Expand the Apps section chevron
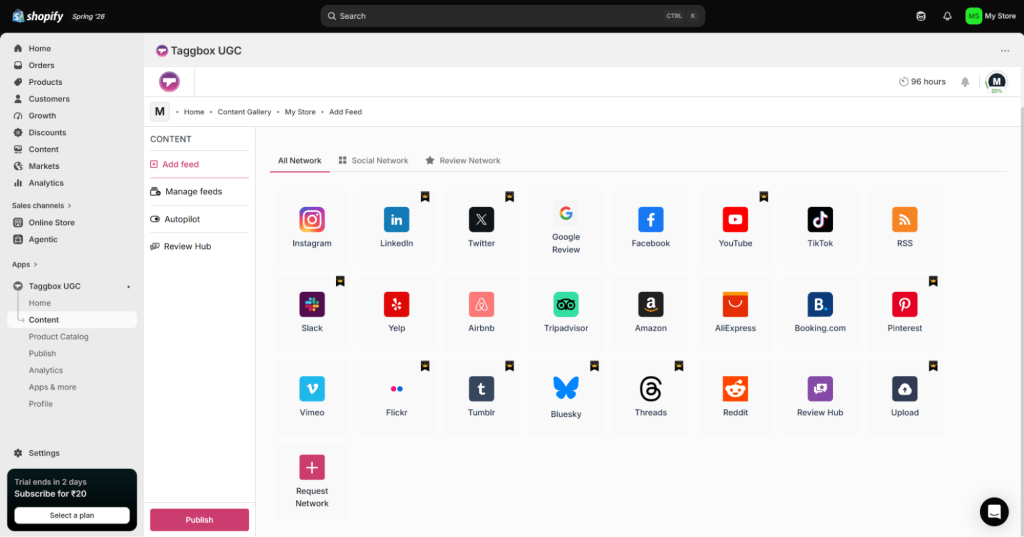Image resolution: width=1024 pixels, height=537 pixels. [35, 265]
